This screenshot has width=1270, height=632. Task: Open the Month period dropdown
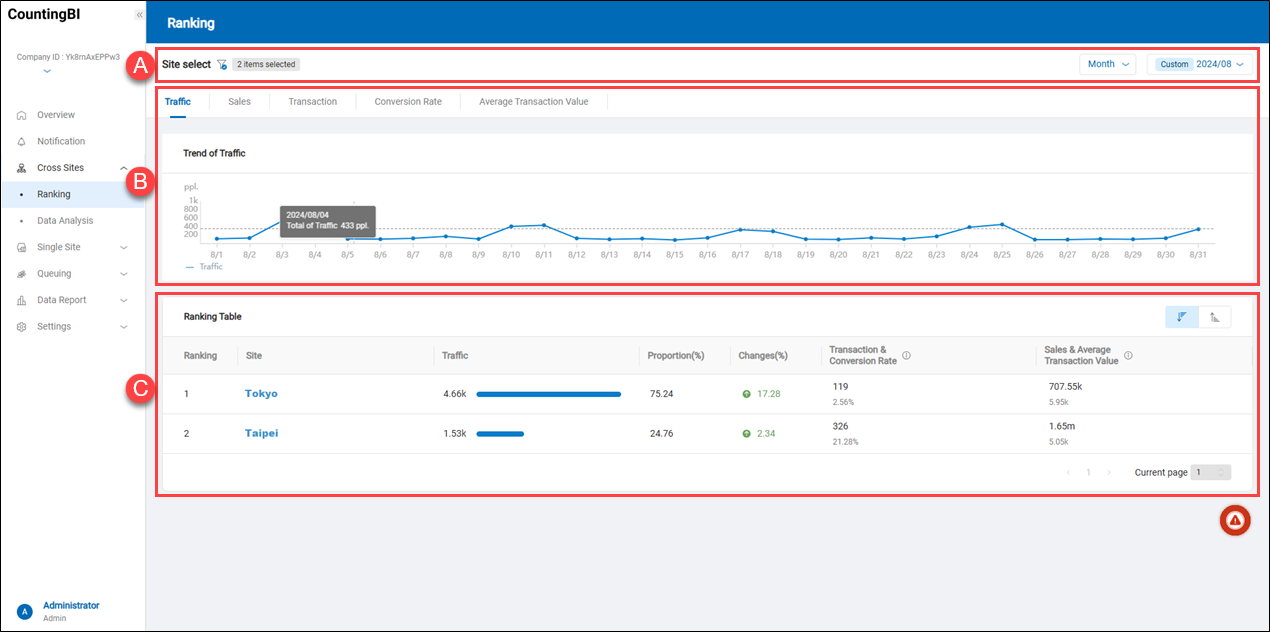click(1108, 64)
